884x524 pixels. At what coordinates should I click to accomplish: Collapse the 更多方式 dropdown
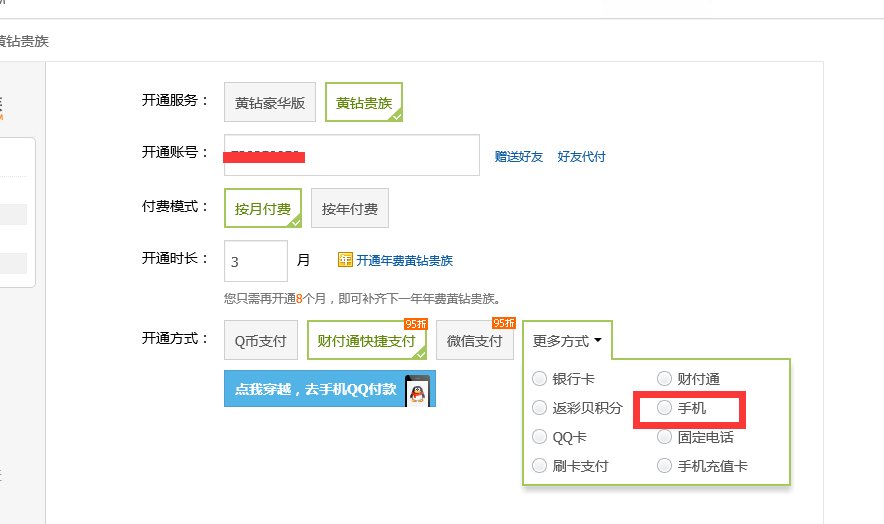(x=567, y=340)
